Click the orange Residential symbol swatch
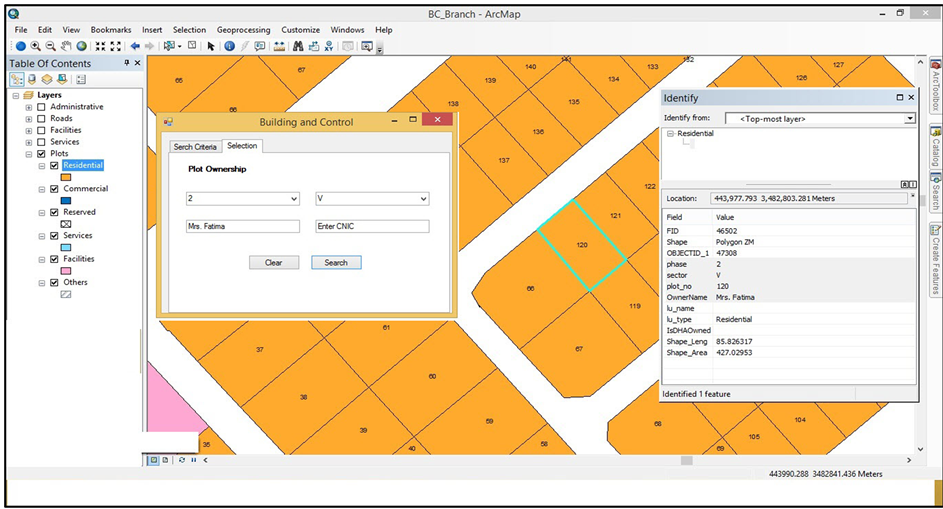Image resolution: width=943 pixels, height=509 pixels. click(x=66, y=177)
